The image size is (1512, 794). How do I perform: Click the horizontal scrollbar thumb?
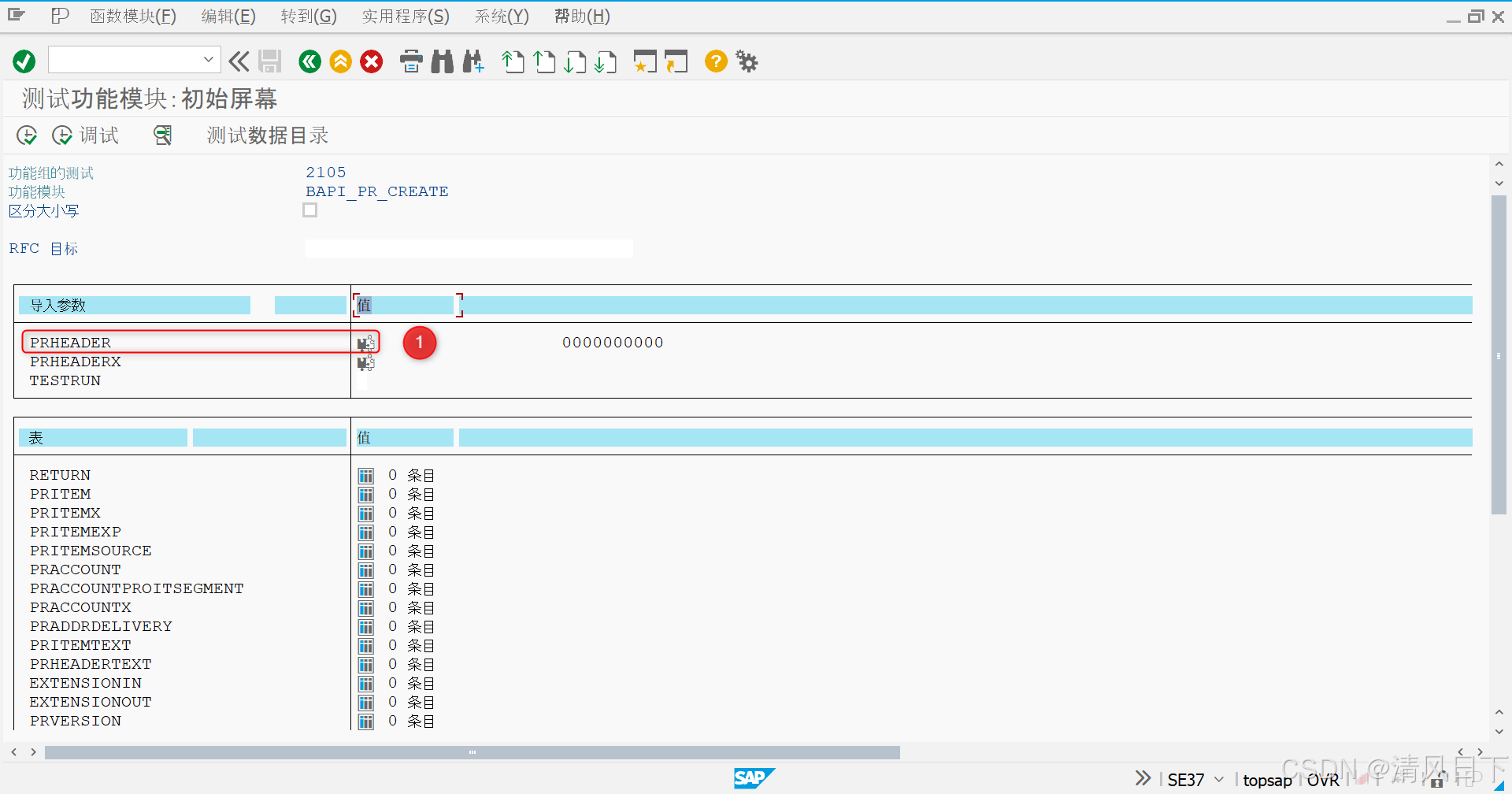pyautogui.click(x=472, y=752)
